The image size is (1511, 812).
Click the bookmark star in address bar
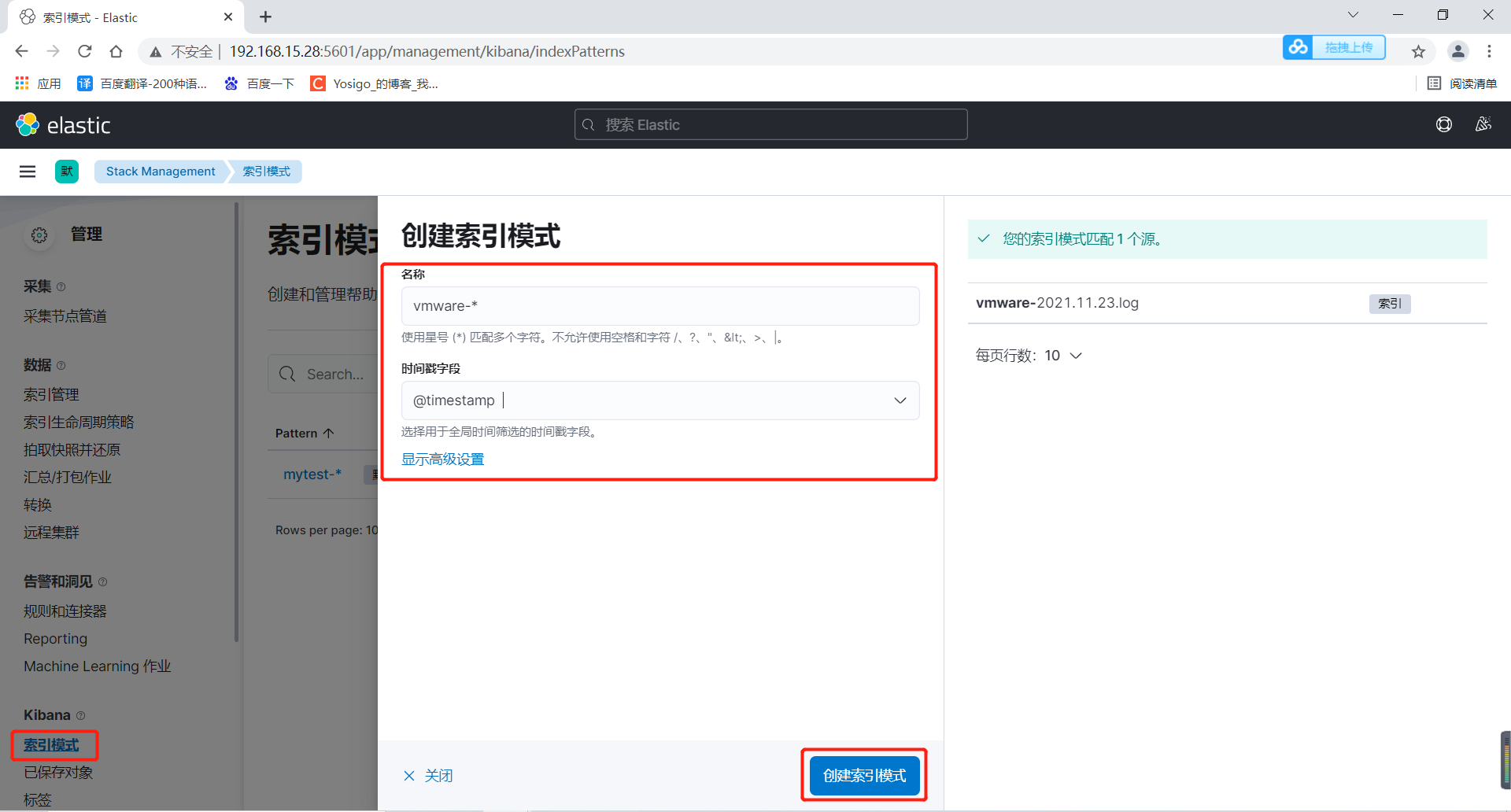pyautogui.click(x=1418, y=50)
